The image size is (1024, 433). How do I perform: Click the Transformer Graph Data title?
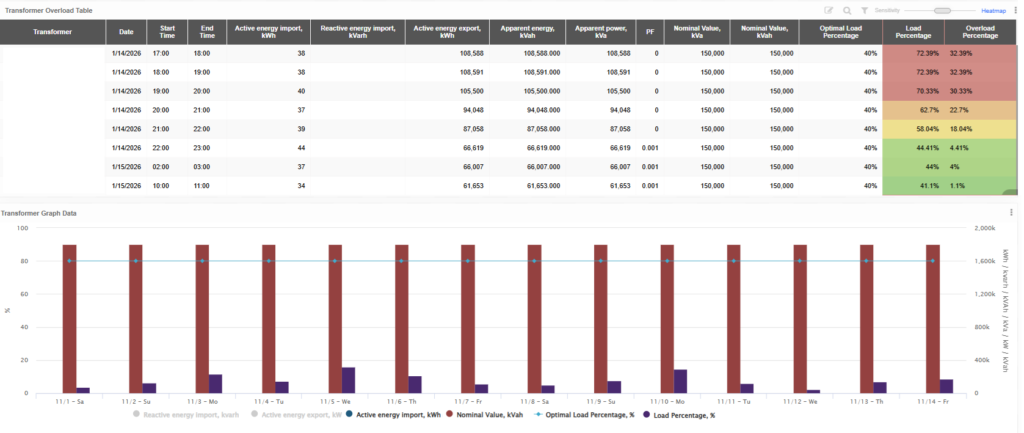tap(39, 213)
